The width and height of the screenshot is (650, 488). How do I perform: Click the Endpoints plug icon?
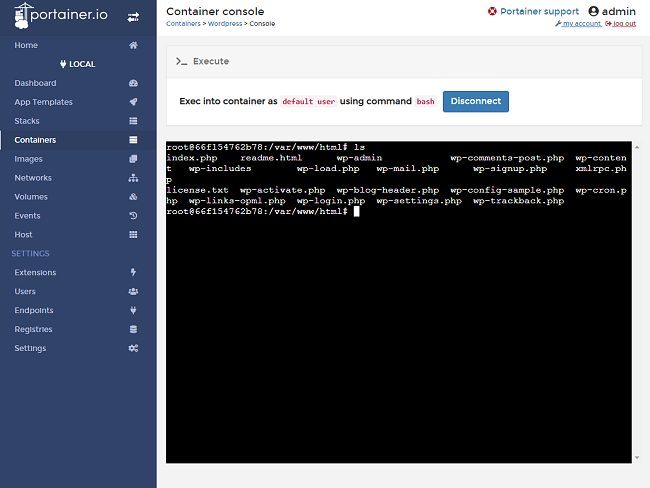(x=133, y=310)
